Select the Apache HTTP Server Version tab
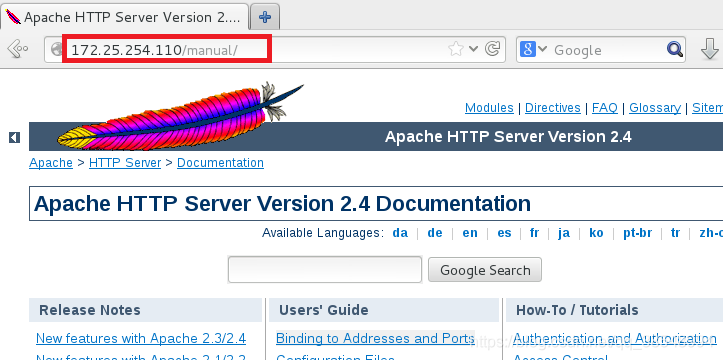The image size is (723, 360). pyautogui.click(x=124, y=18)
